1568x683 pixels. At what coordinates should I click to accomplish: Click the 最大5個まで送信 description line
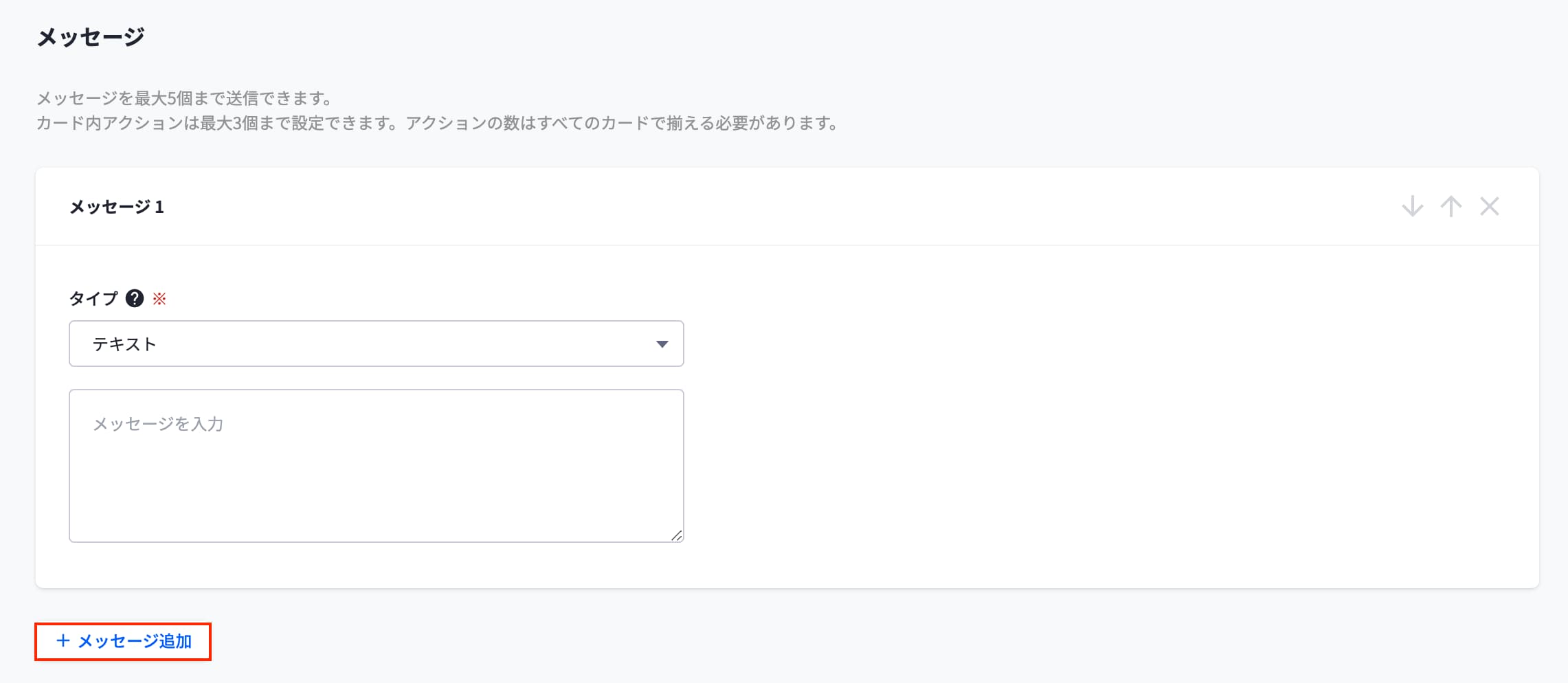(x=184, y=98)
